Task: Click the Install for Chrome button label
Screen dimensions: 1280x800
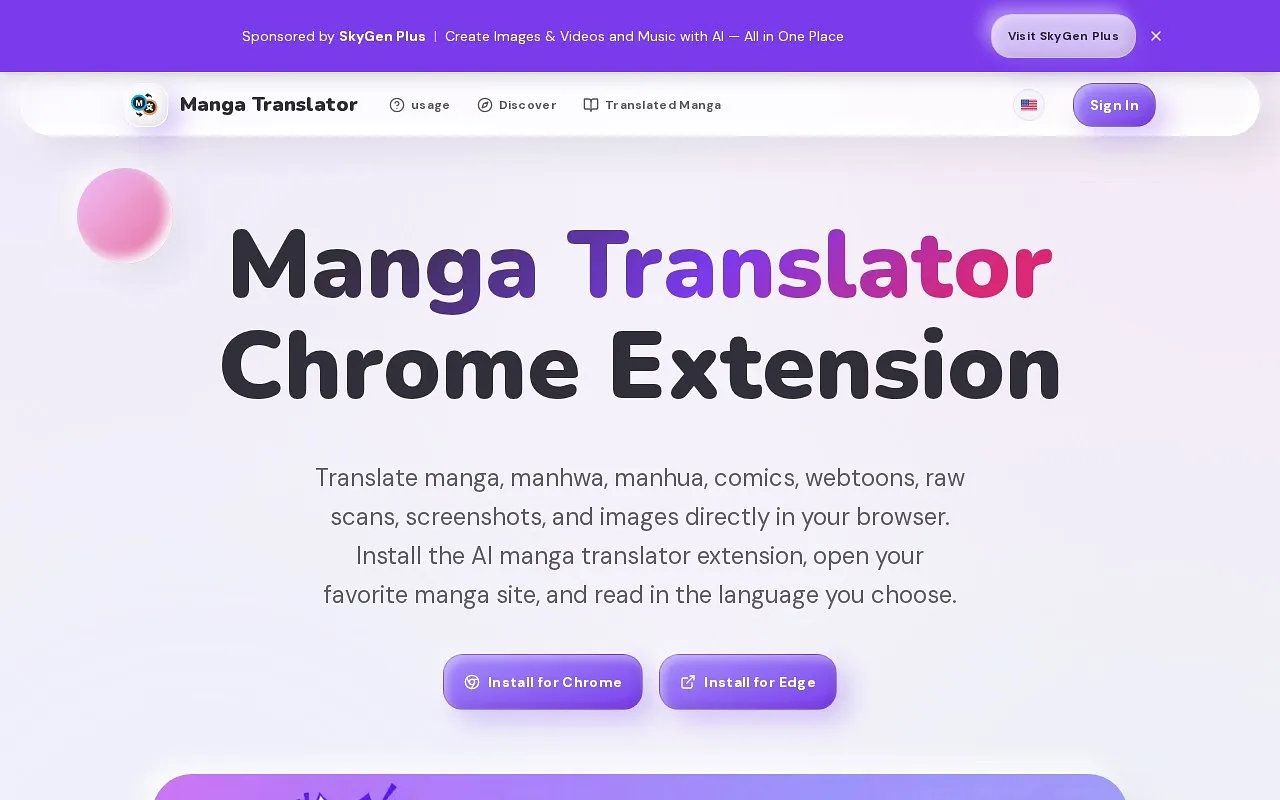Action: coord(555,682)
